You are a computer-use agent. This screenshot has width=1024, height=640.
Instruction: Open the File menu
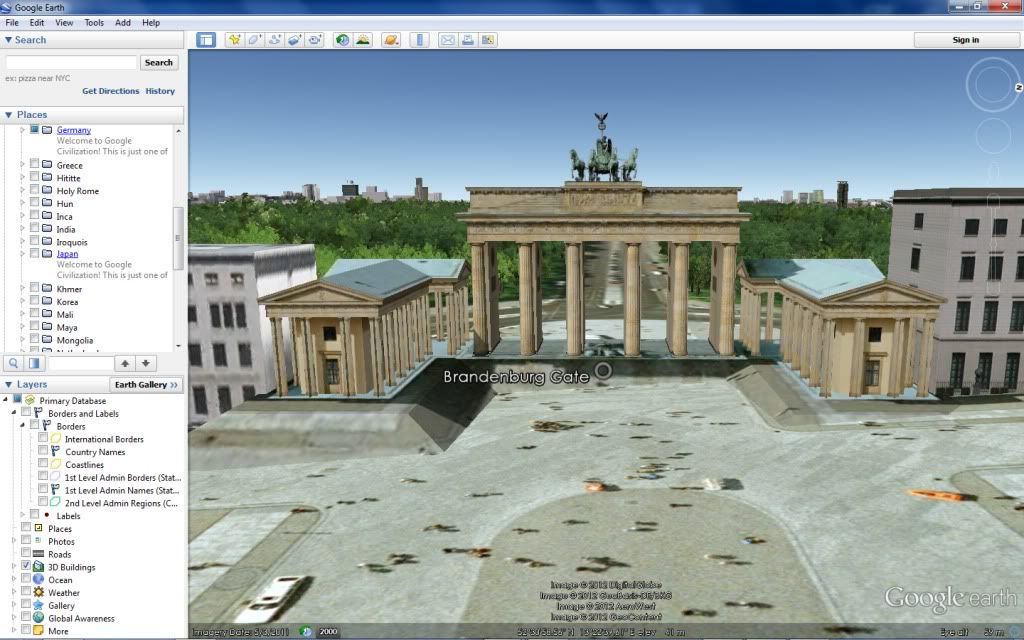pyautogui.click(x=12, y=22)
